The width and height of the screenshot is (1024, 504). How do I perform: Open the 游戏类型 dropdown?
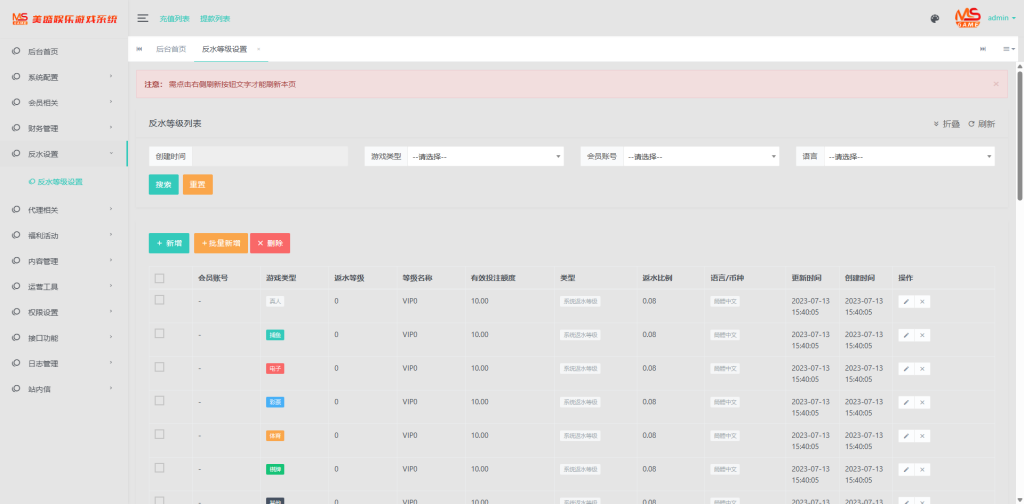click(485, 156)
